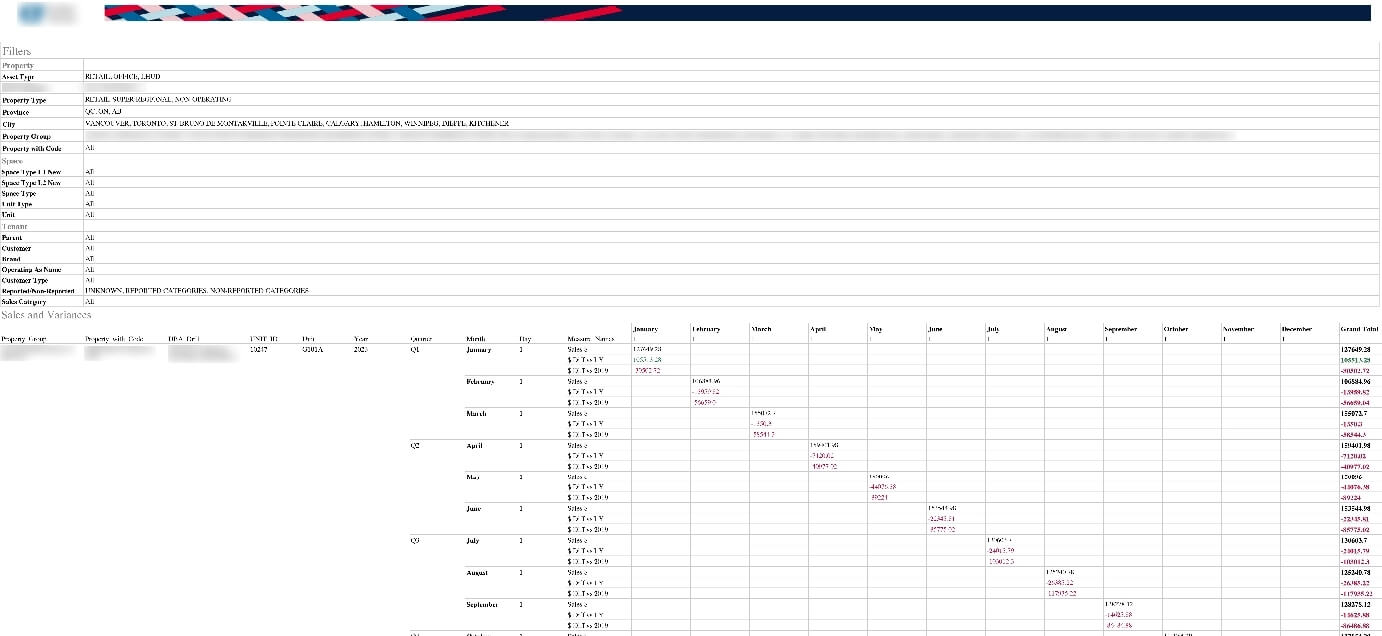The width and height of the screenshot is (1382, 636).
Task: Click the Sales and Variances section heading
Action: (47, 315)
